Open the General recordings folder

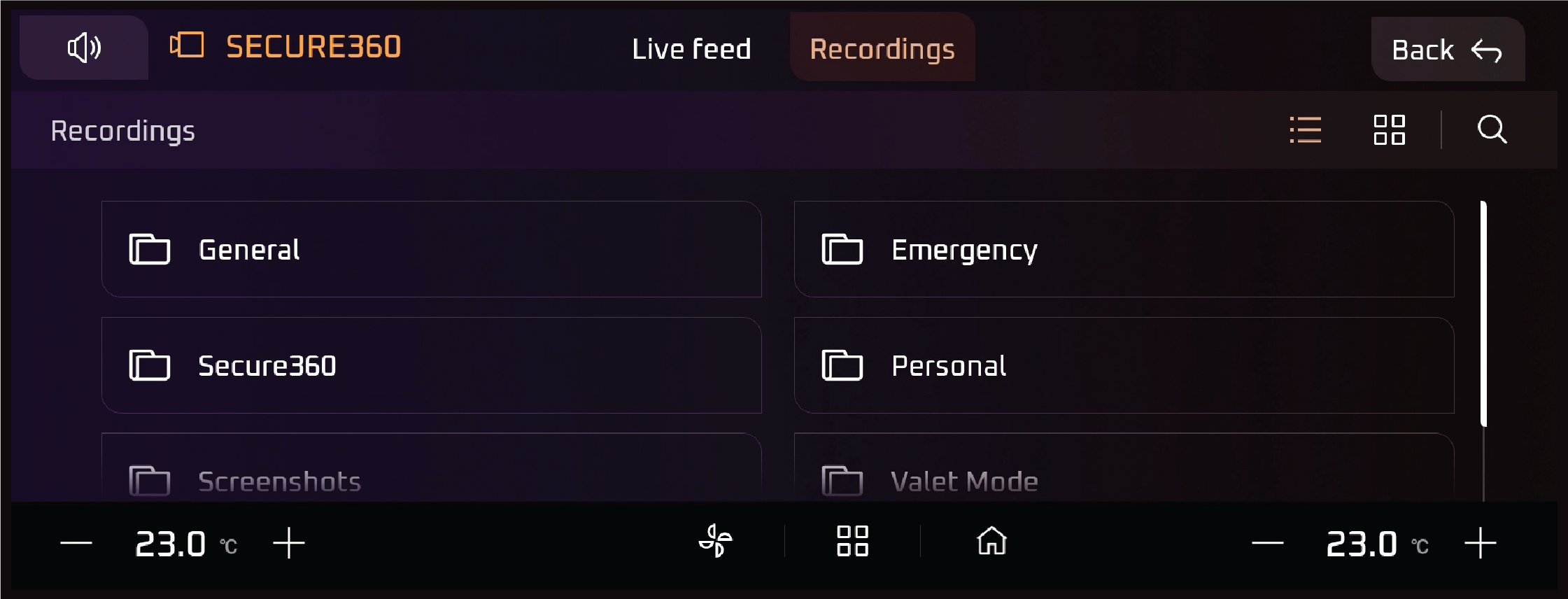coord(431,249)
